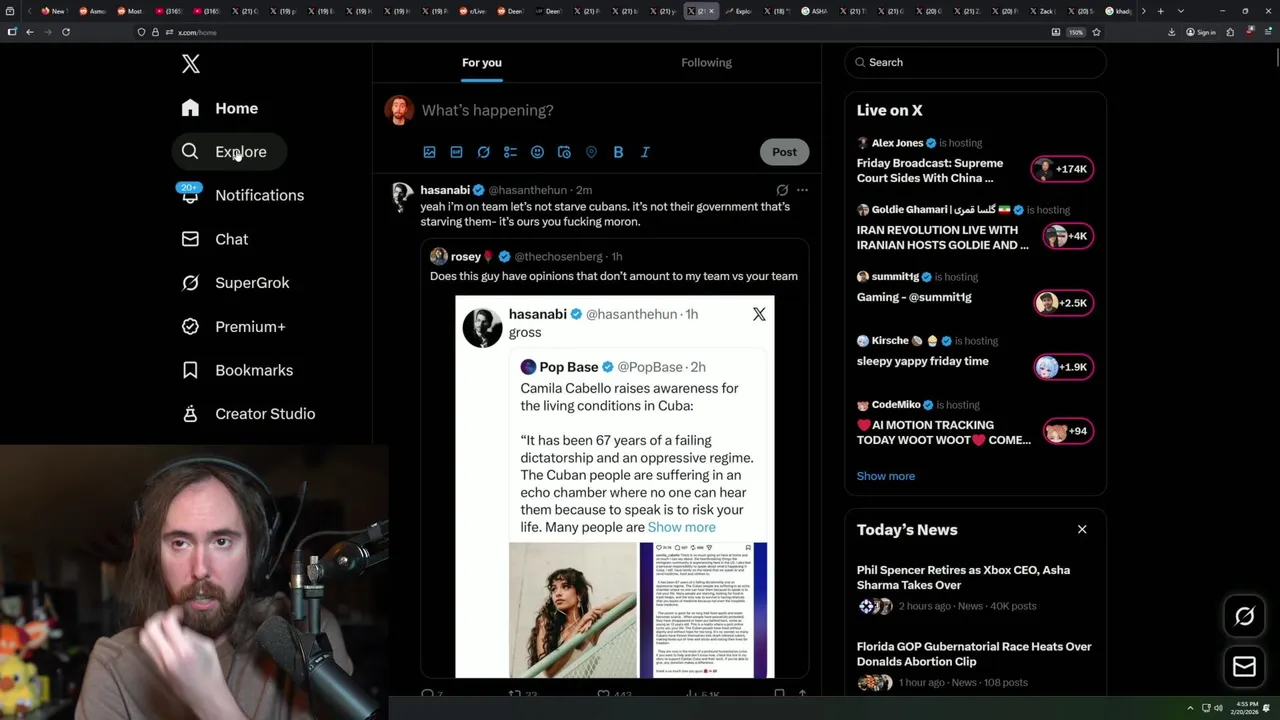Open Creator Studio in the sidebar
1280x720 pixels.
coord(249,414)
